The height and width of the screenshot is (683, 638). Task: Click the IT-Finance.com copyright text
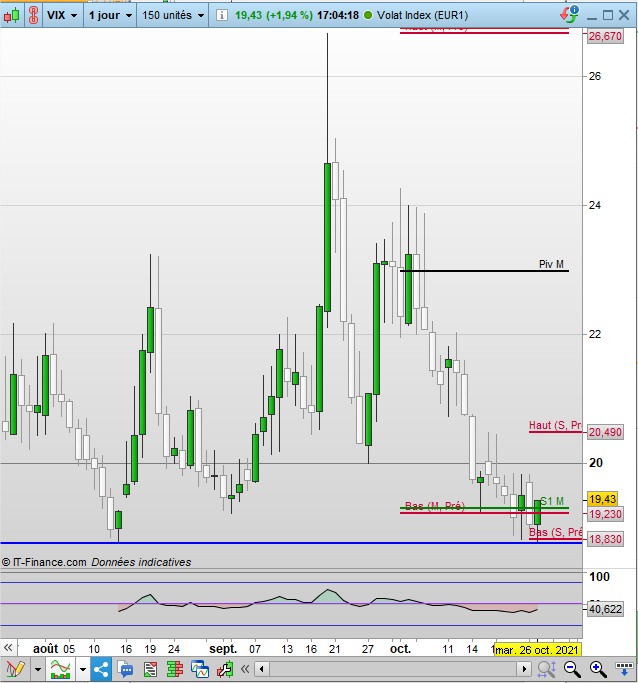pyautogui.click(x=44, y=562)
